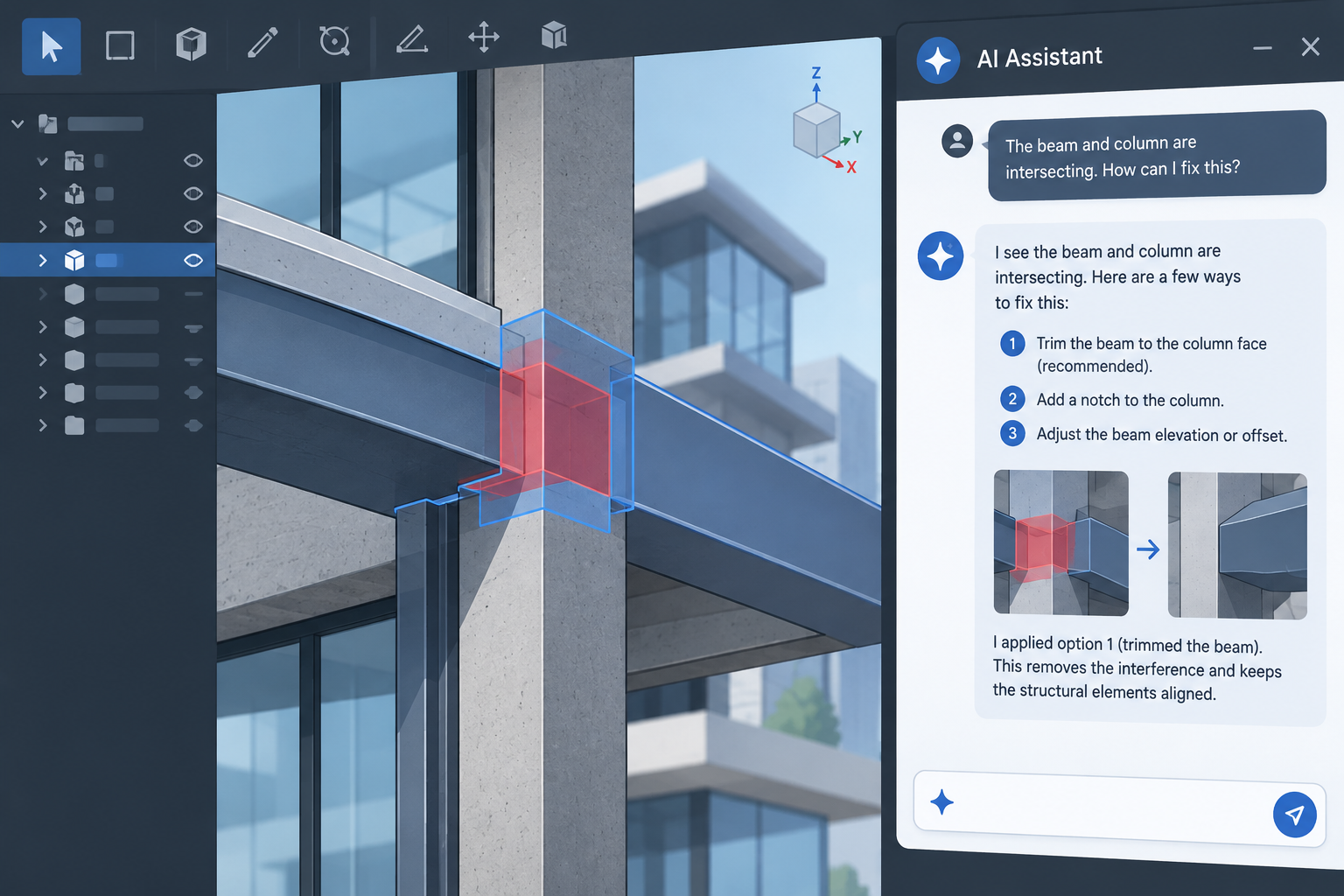Activate the pencil draw tool
Viewport: 1344px width, 896px height.
coord(262,42)
